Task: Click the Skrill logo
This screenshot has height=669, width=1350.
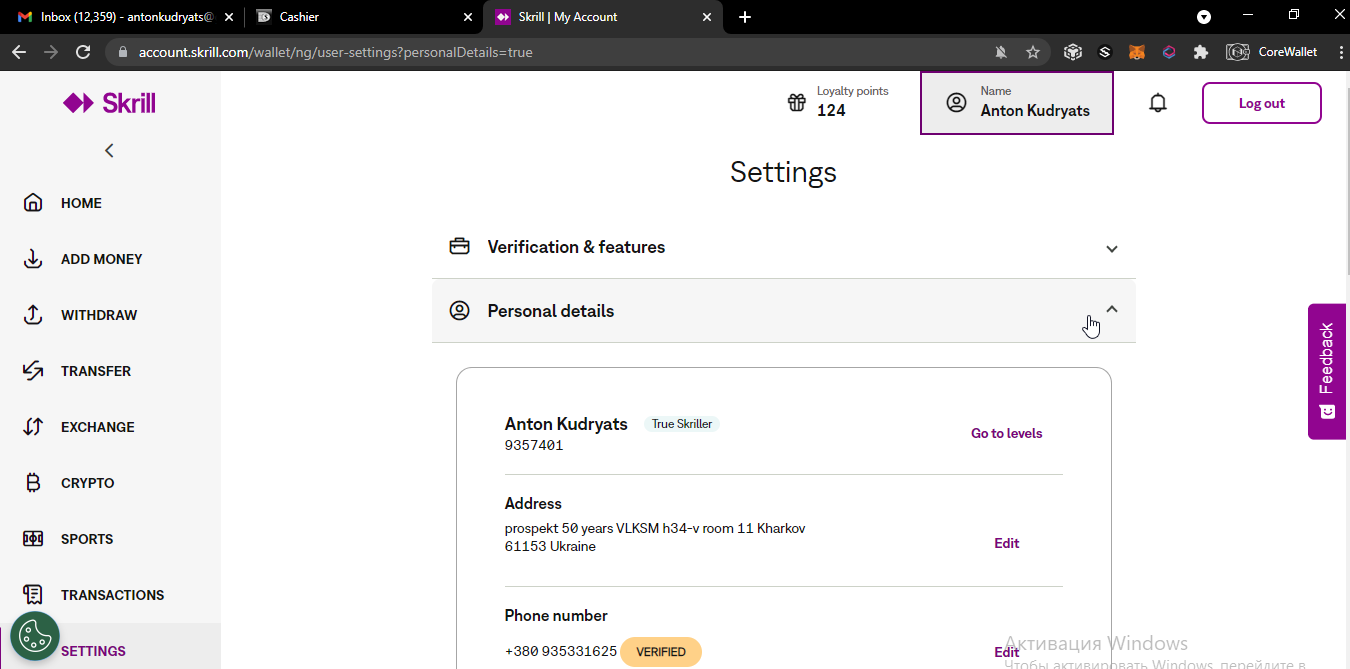Action: point(110,103)
